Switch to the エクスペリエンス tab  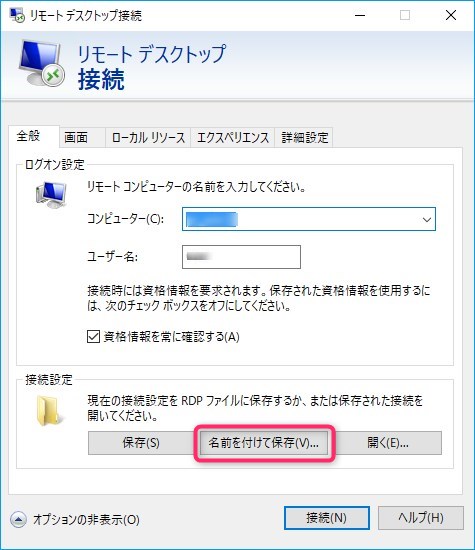pos(233,138)
